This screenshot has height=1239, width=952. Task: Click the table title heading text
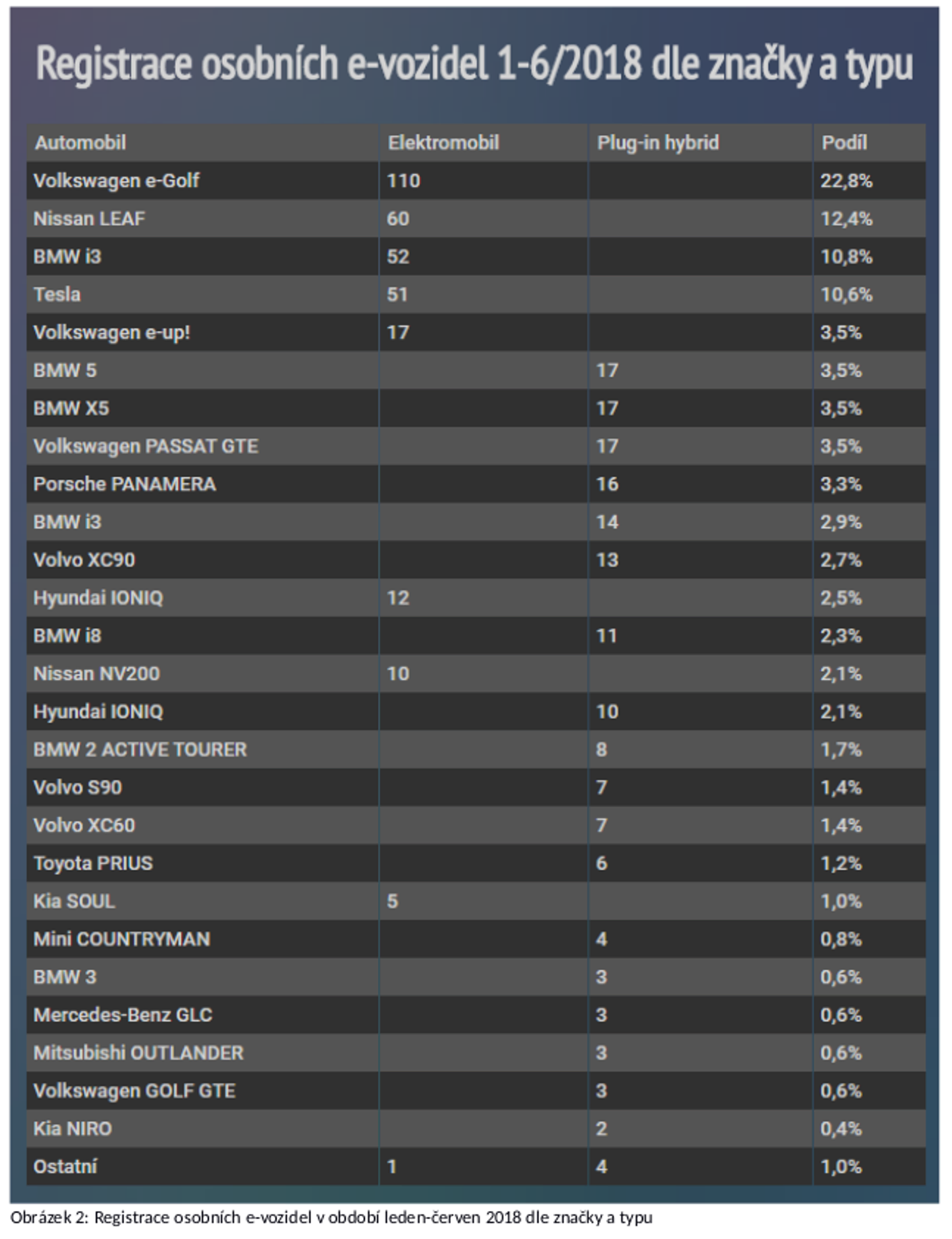point(474,63)
